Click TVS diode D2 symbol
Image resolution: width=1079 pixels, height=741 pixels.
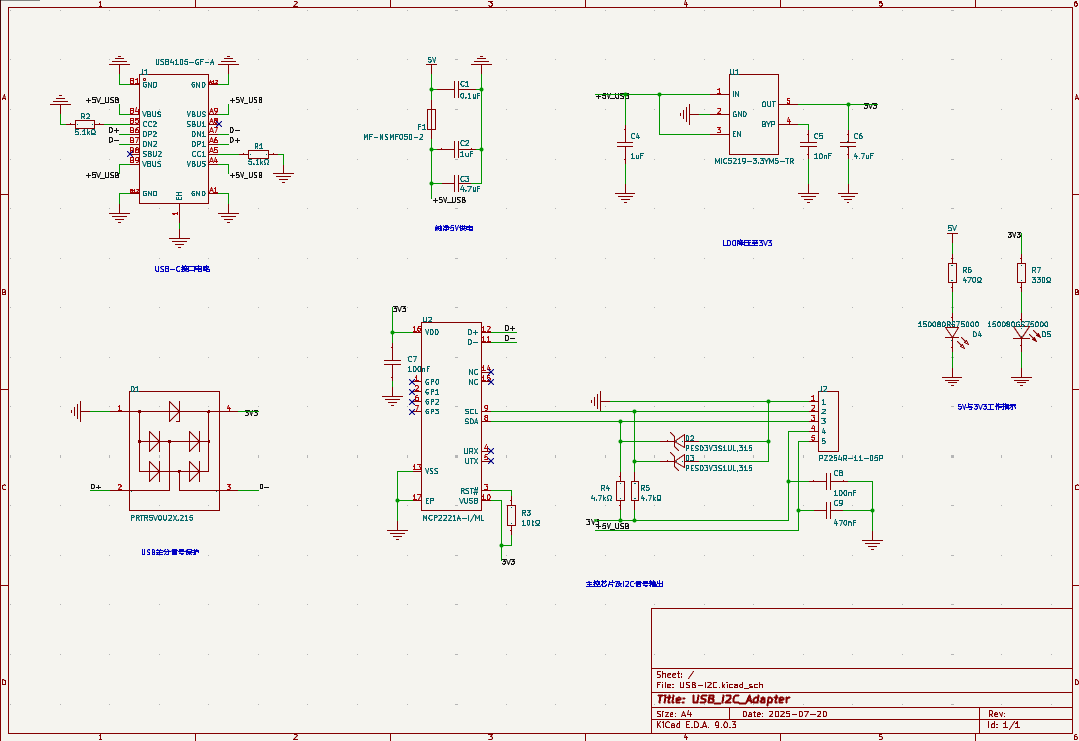(677, 441)
